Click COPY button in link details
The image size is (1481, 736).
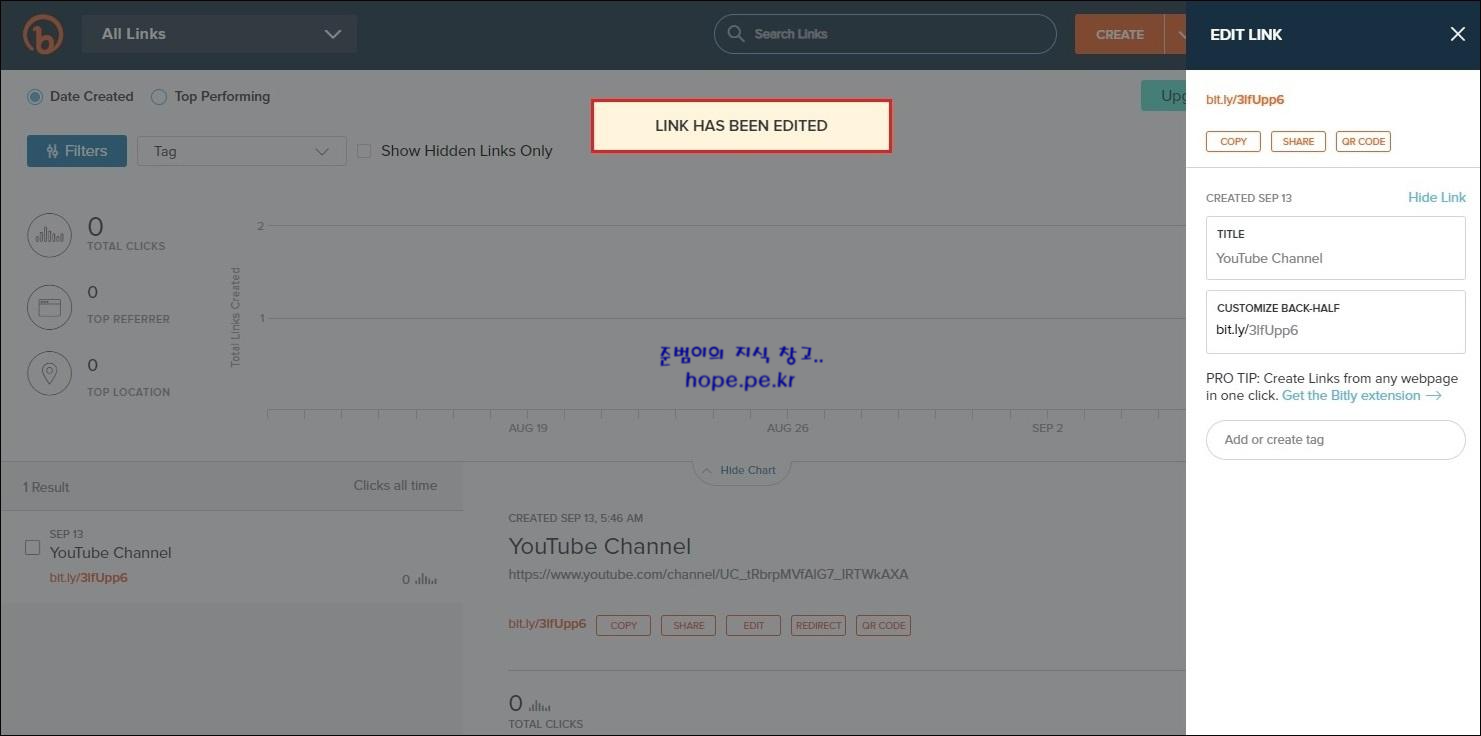click(623, 625)
